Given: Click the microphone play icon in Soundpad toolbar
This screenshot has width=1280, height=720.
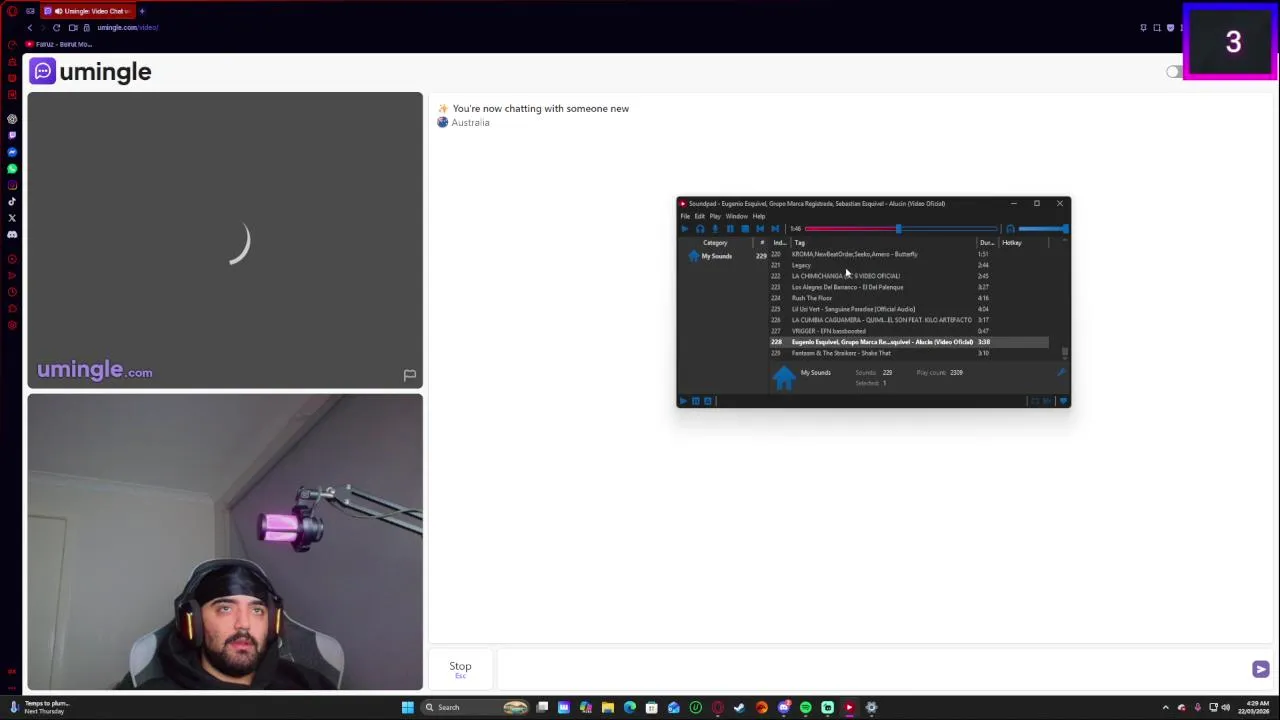Looking at the screenshot, I should (x=715, y=229).
